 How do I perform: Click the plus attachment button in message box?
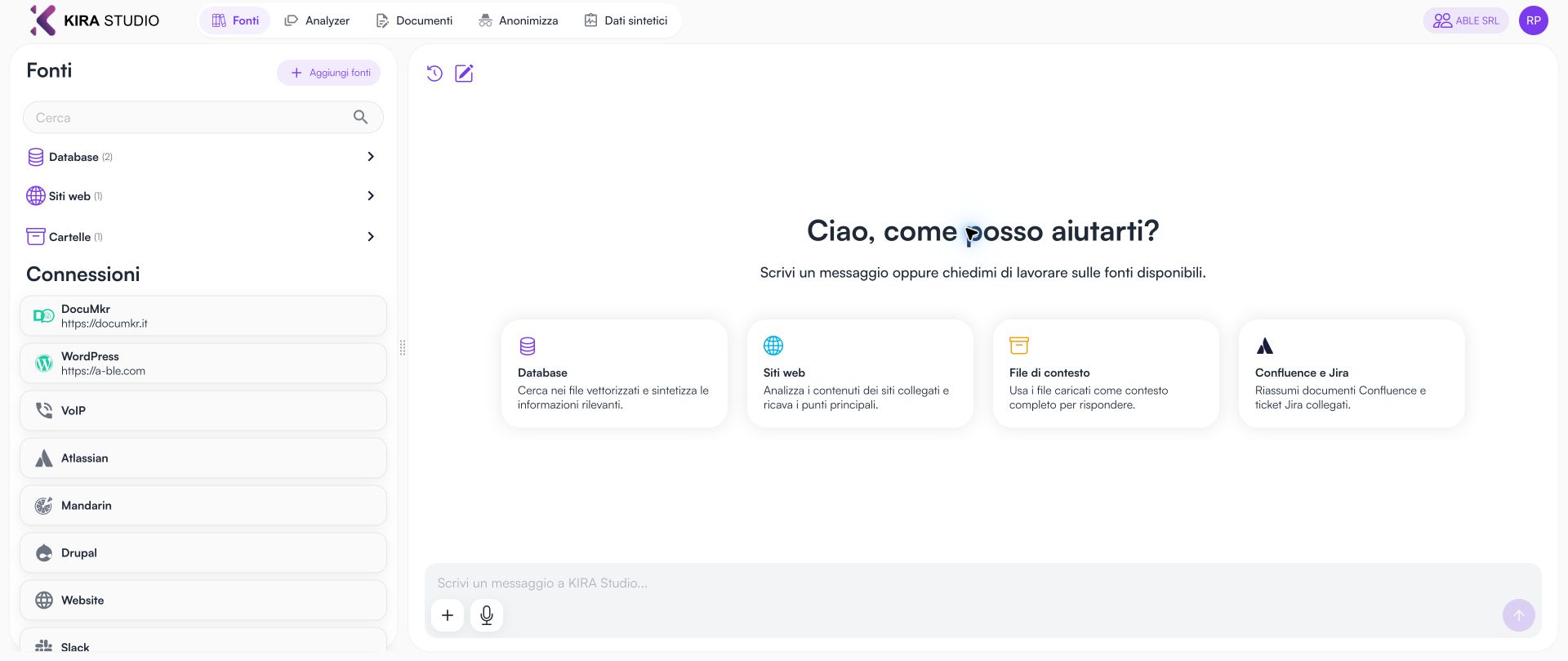coord(448,615)
